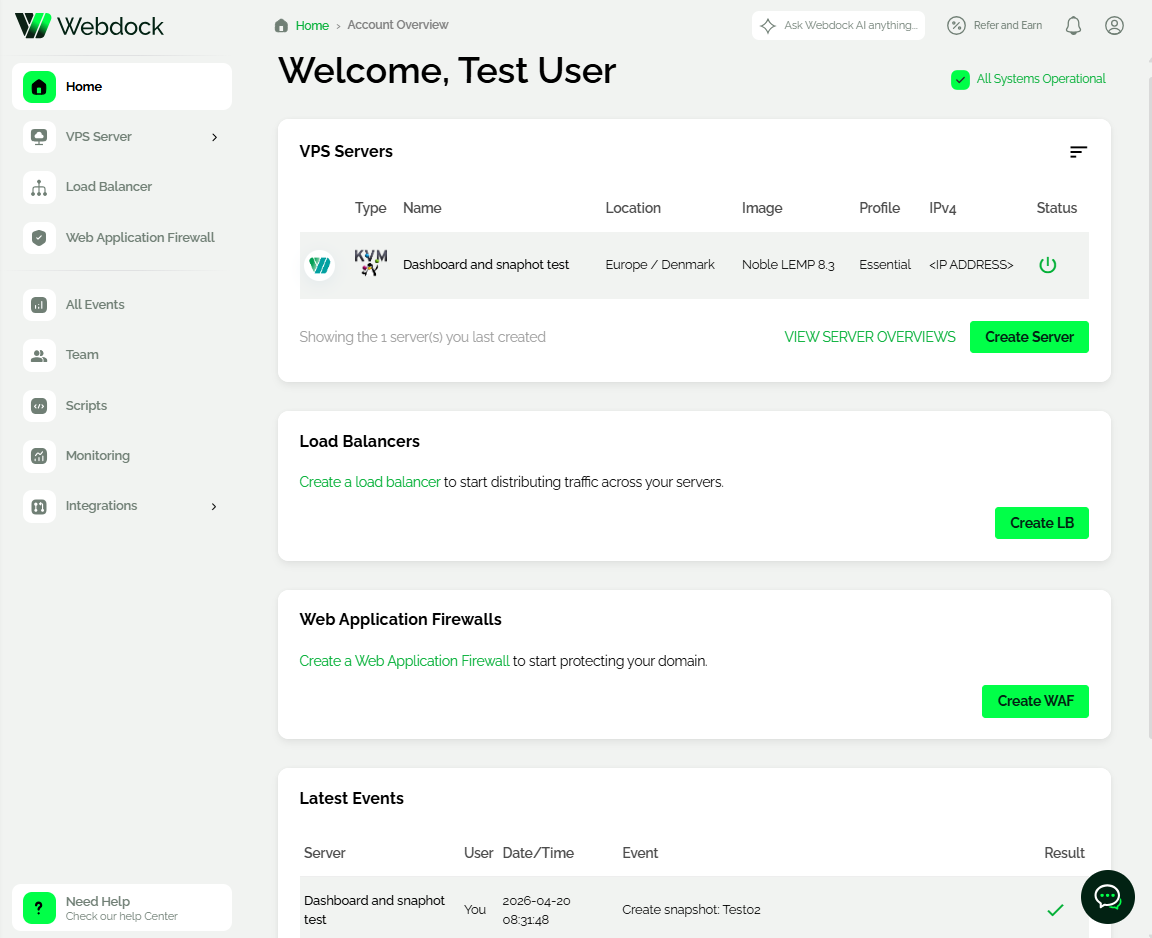Open the user account profile icon

click(x=1114, y=26)
